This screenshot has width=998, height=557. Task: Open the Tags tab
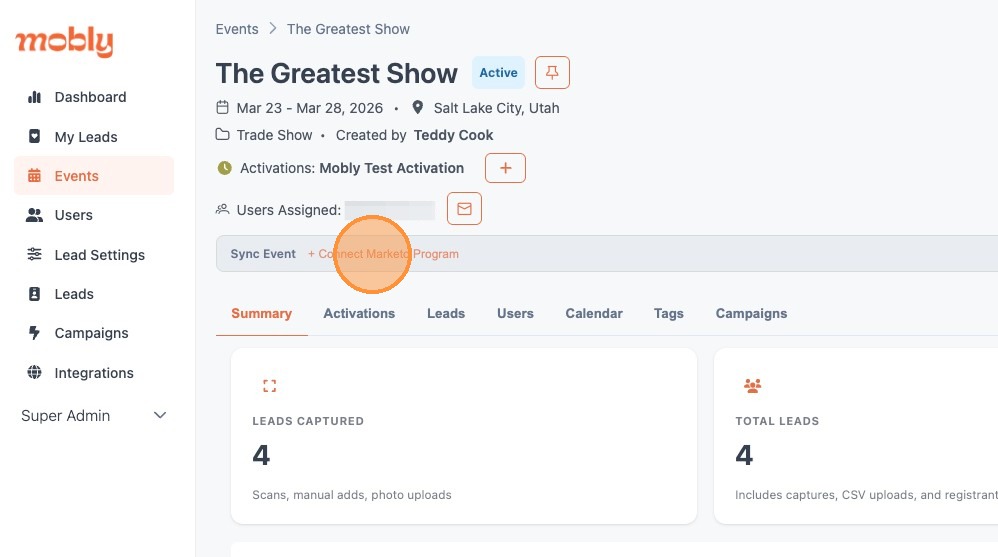click(x=669, y=313)
